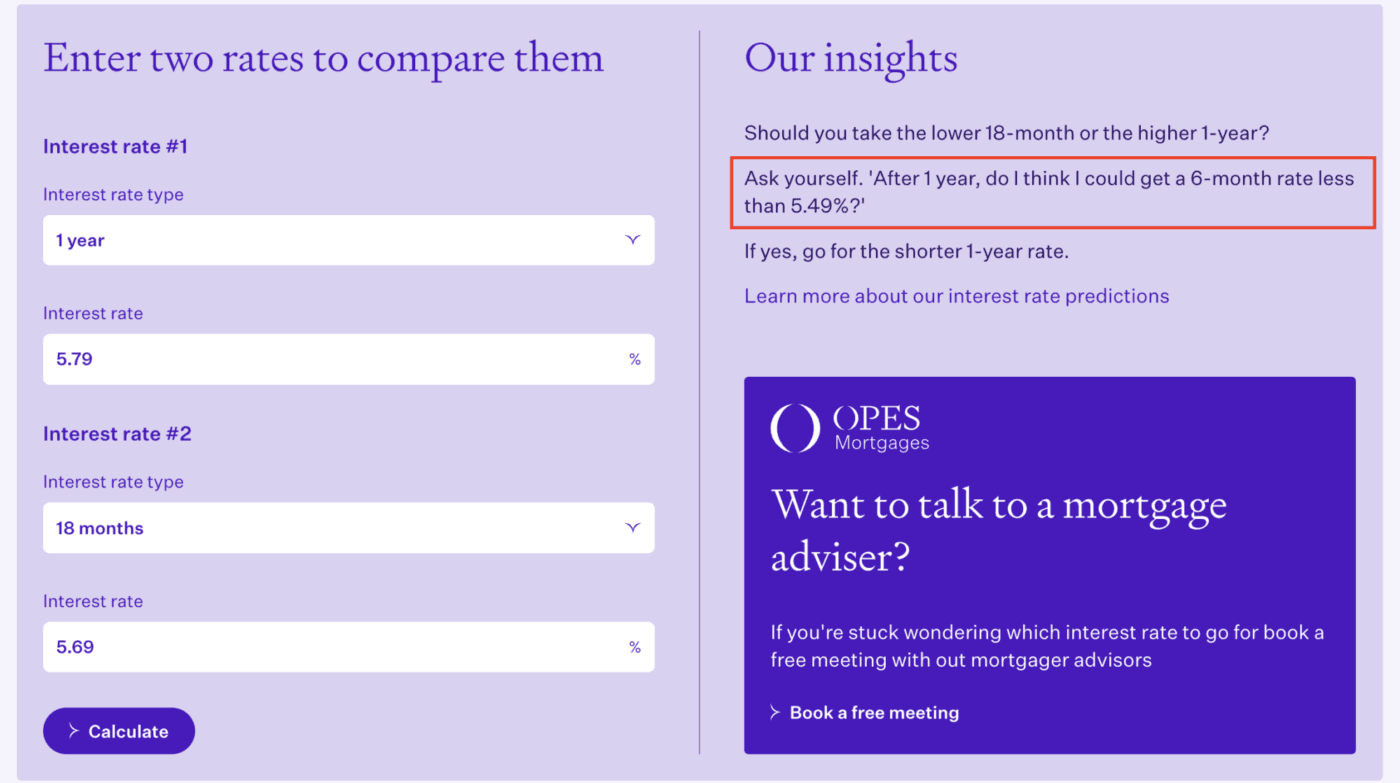
Task: Click percent symbol in second interest rate field
Action: tap(634, 648)
